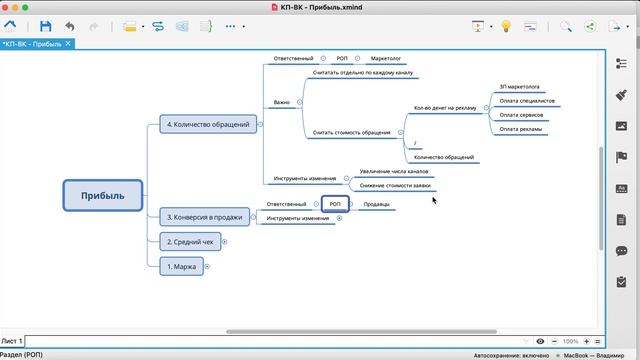Screen dimensions: 640x360
Task: Open the Comments panel
Action: pyautogui.click(x=621, y=251)
